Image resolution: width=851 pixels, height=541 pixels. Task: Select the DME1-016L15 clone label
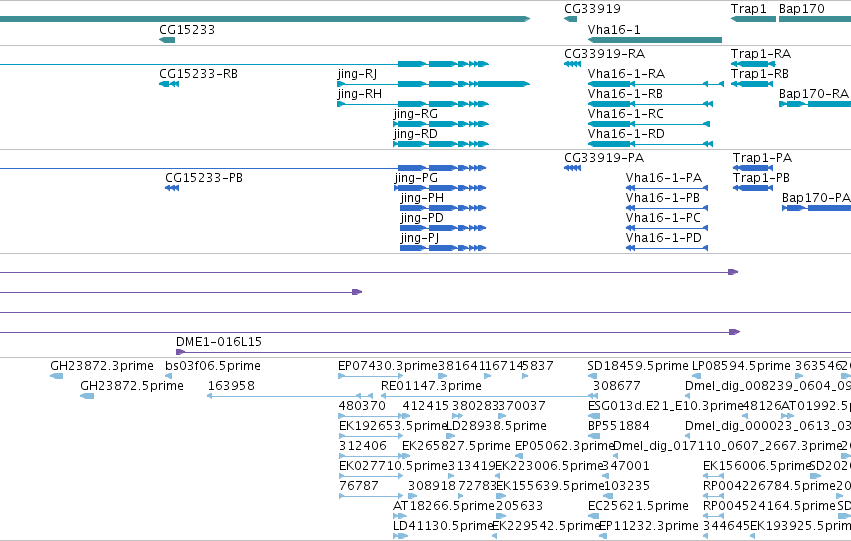click(219, 342)
